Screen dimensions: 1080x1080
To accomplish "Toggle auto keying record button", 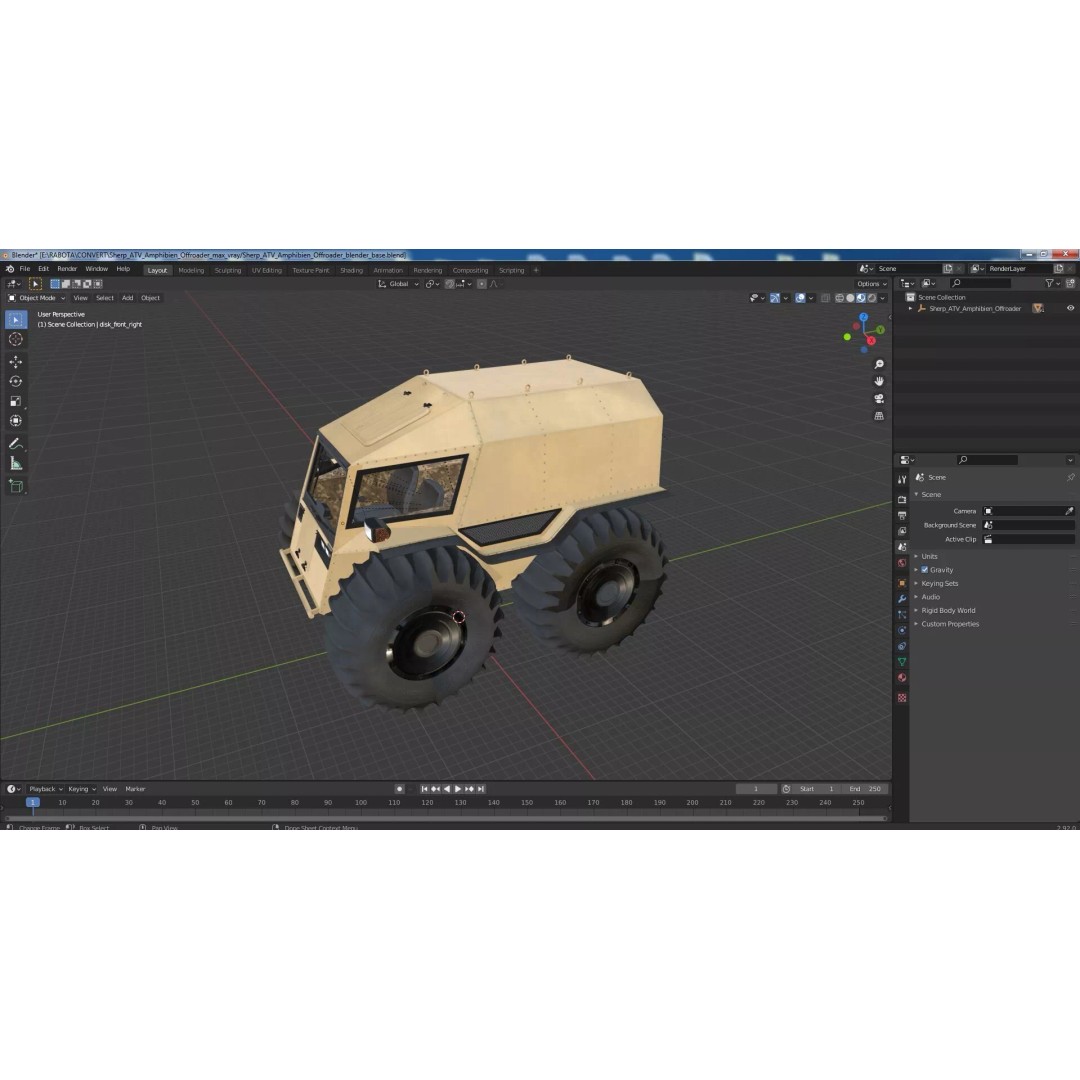I will click(x=399, y=789).
